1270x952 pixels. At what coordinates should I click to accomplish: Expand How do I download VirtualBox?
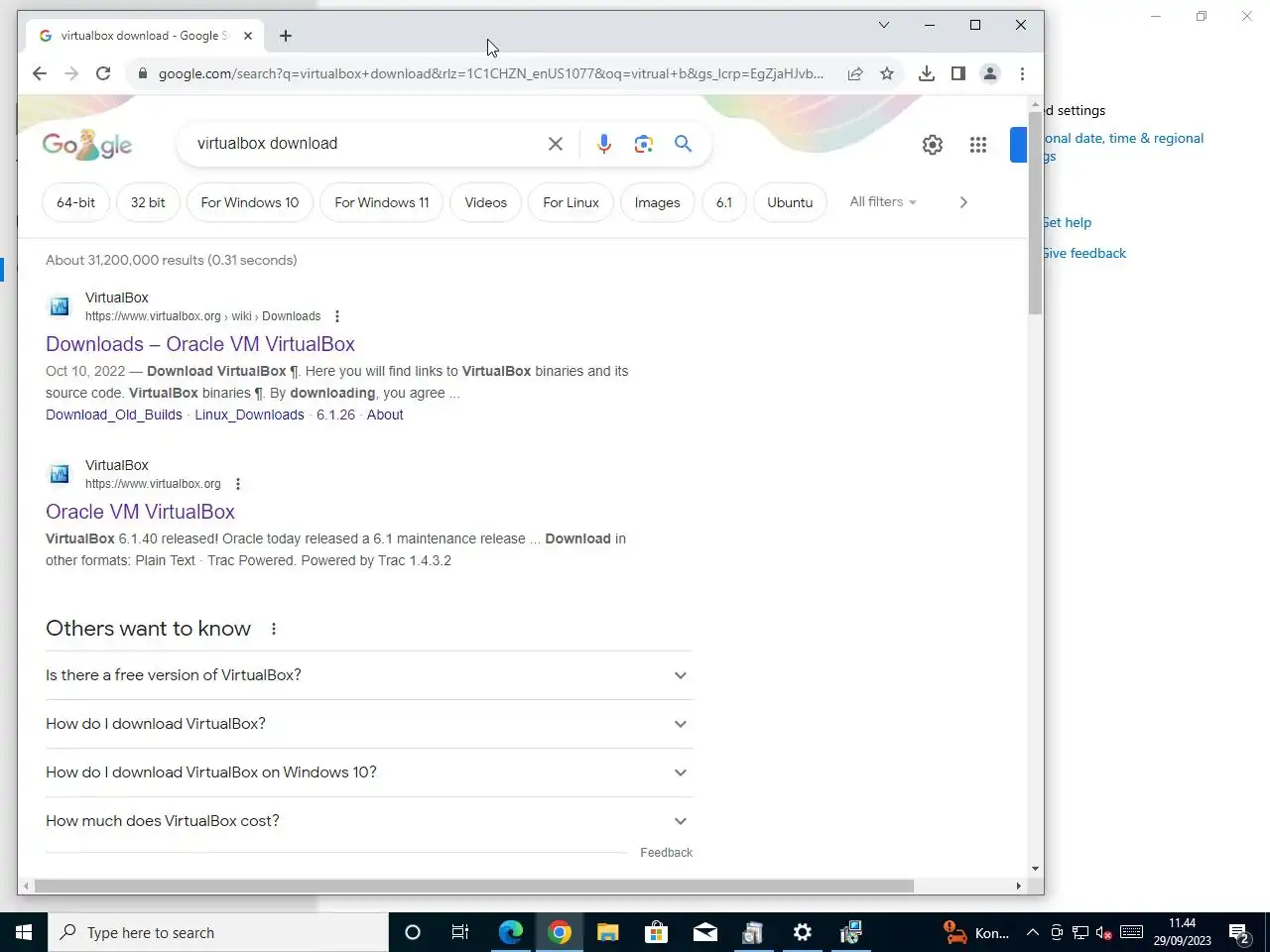coord(369,724)
